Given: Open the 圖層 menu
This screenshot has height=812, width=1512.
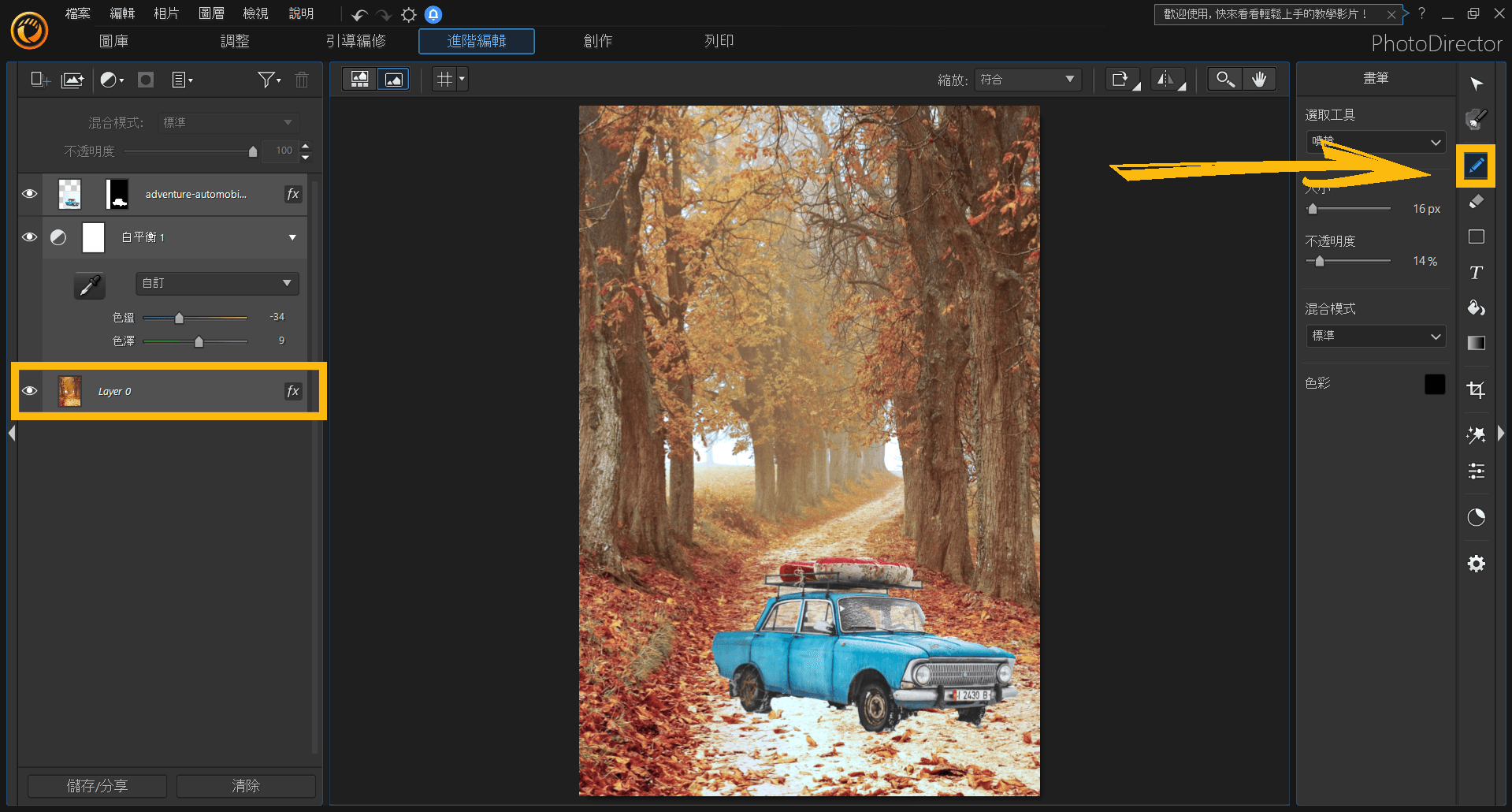Looking at the screenshot, I should (211, 13).
